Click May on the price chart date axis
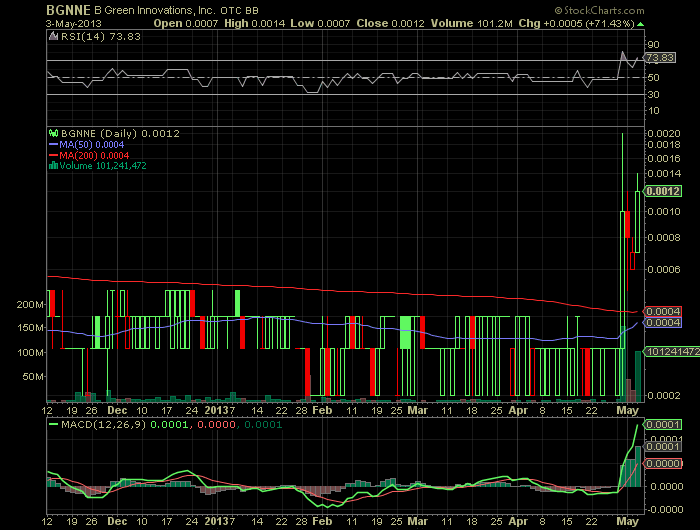The width and height of the screenshot is (700, 530). 628,410
